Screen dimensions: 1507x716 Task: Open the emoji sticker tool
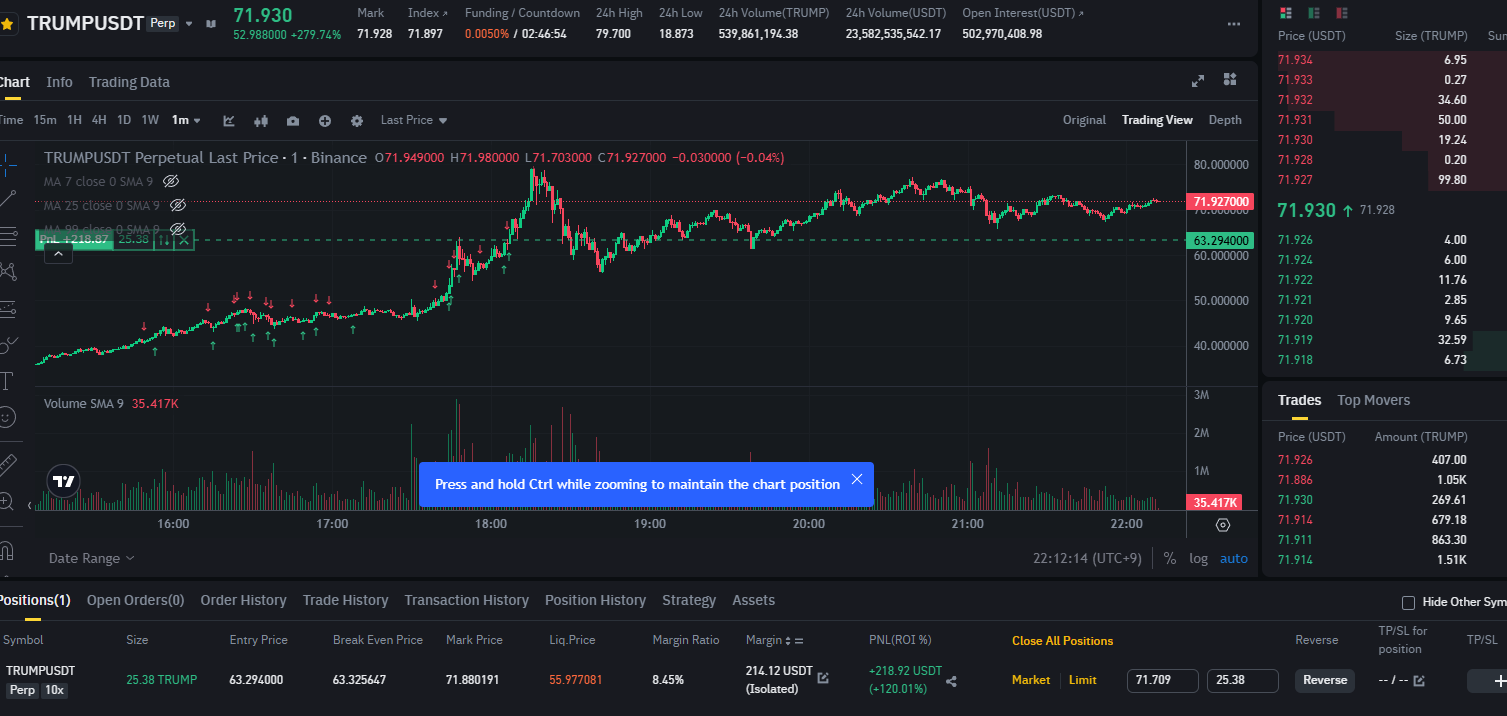tap(7, 416)
